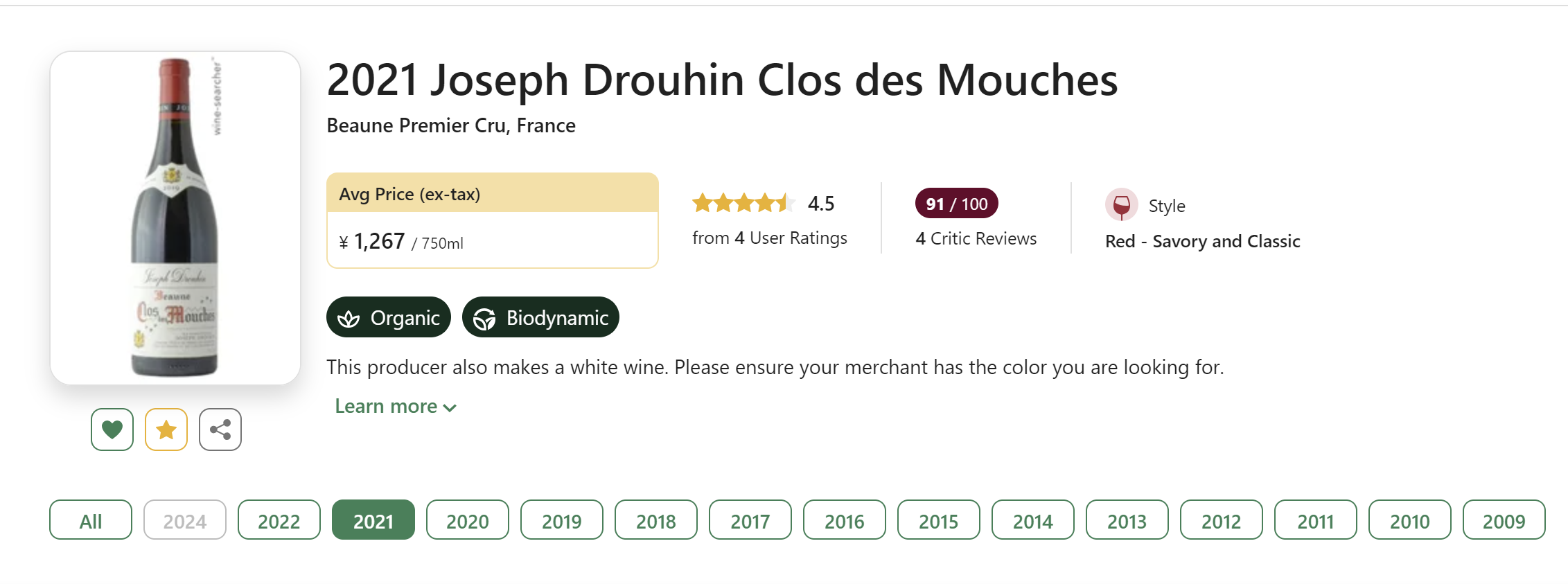Click the Biodynamic badge

(x=540, y=317)
